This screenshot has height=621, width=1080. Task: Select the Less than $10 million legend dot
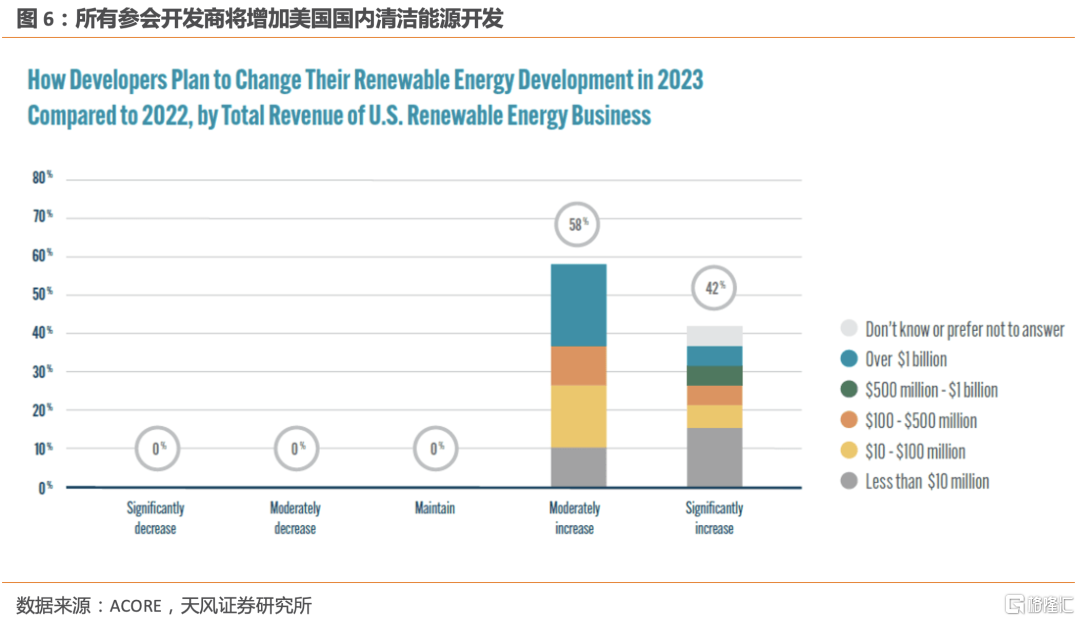849,481
